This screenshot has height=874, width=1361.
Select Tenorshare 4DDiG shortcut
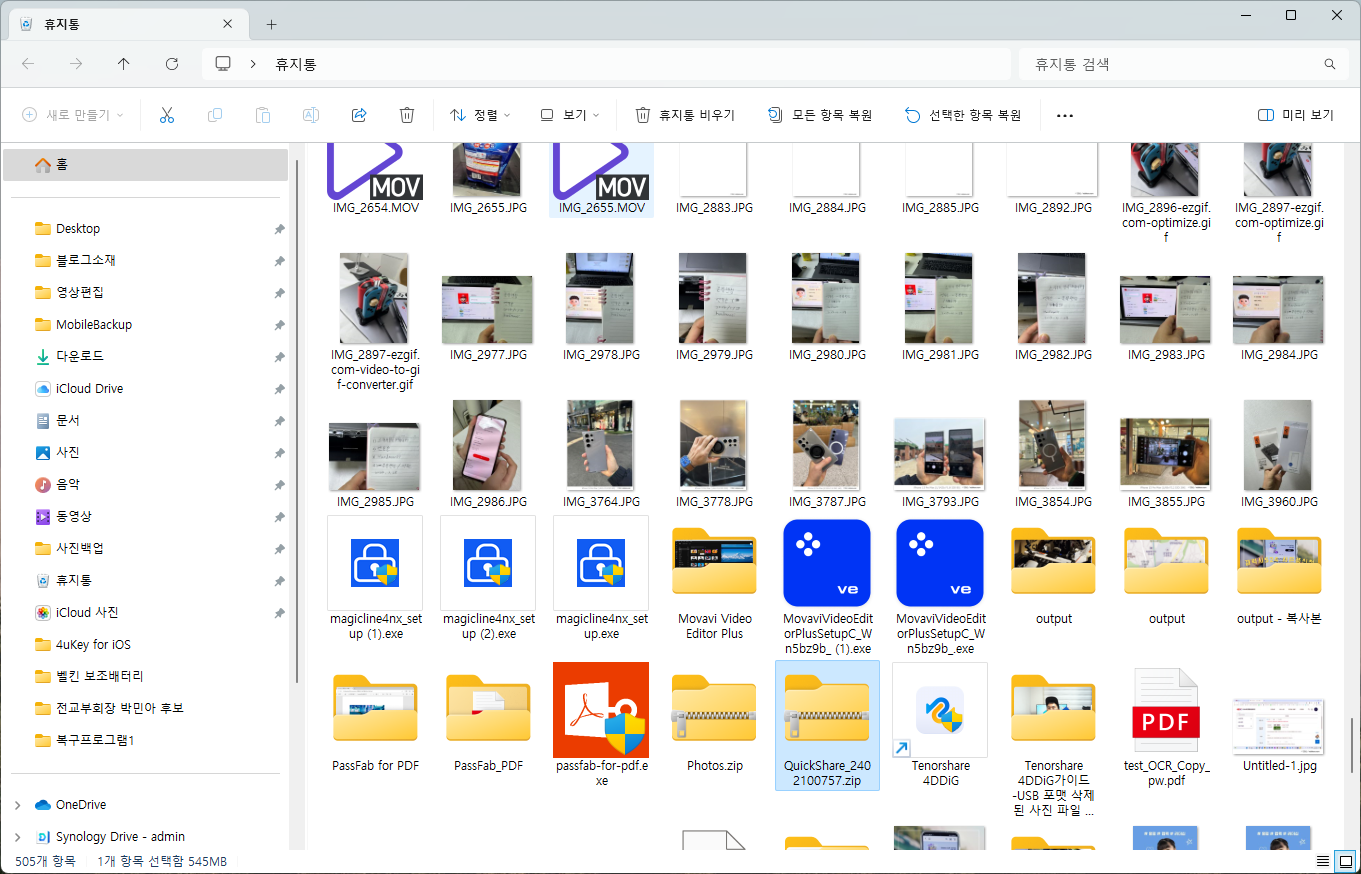click(x=941, y=725)
